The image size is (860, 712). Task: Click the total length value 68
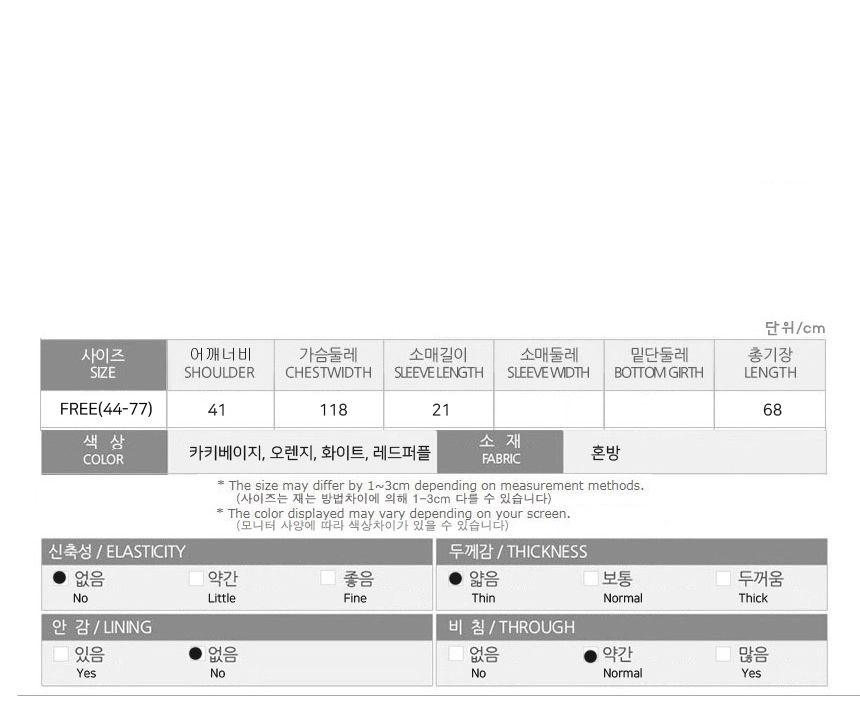click(772, 410)
